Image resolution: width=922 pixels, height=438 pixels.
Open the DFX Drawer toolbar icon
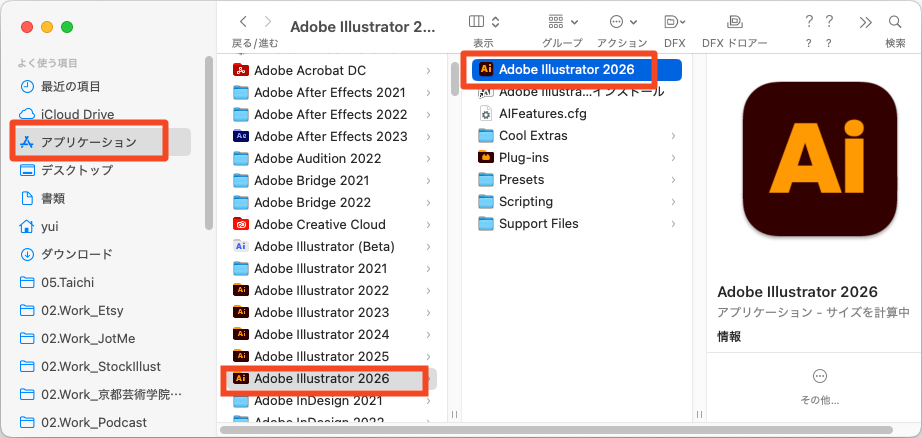click(734, 21)
